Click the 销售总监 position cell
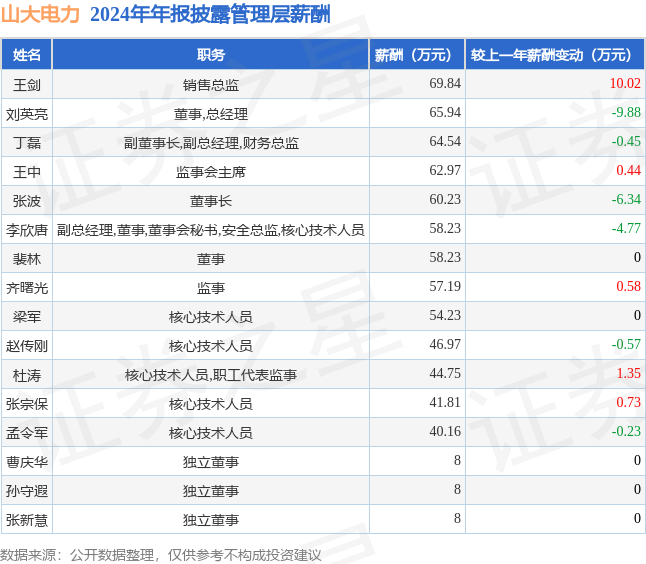 point(211,85)
